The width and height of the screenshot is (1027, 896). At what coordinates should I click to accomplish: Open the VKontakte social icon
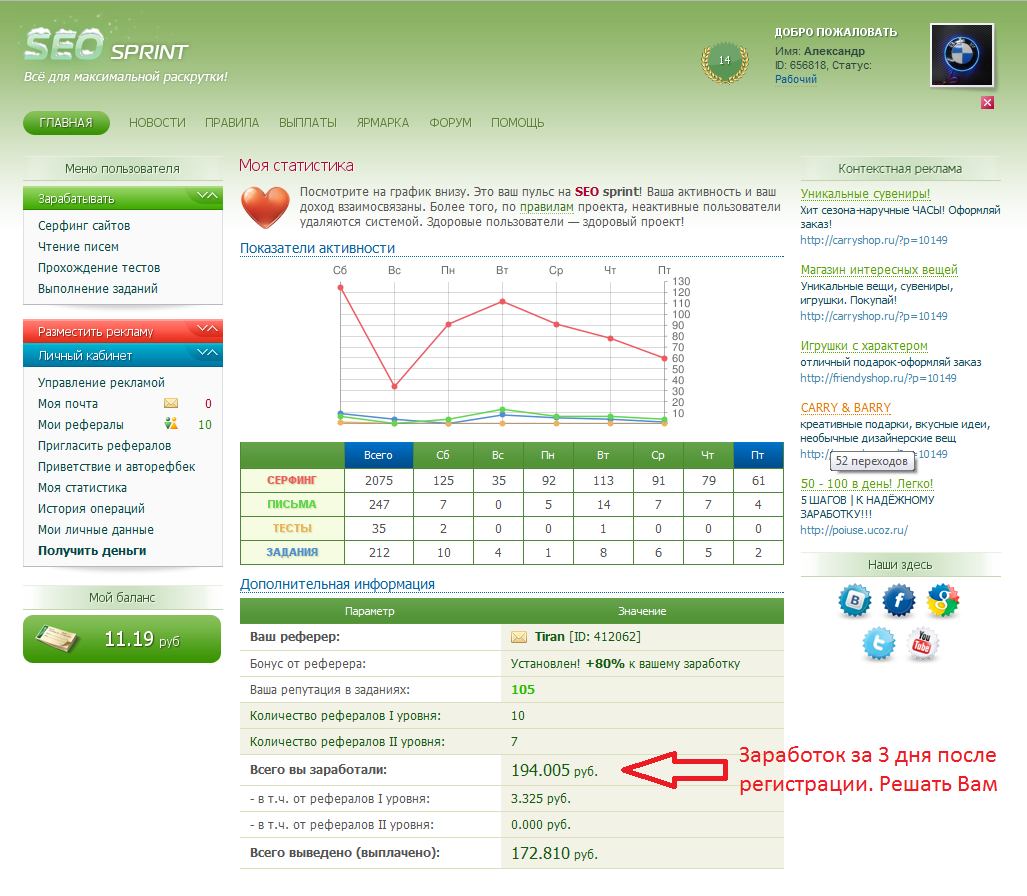(855, 600)
